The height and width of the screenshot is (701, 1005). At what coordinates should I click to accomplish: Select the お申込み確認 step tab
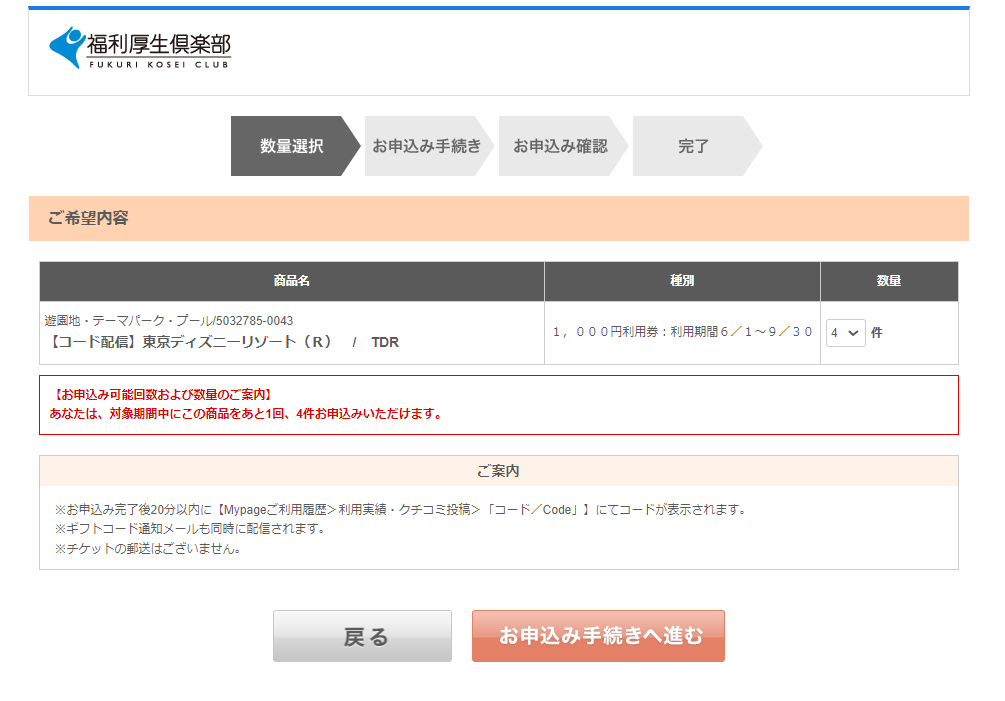pyautogui.click(x=560, y=146)
